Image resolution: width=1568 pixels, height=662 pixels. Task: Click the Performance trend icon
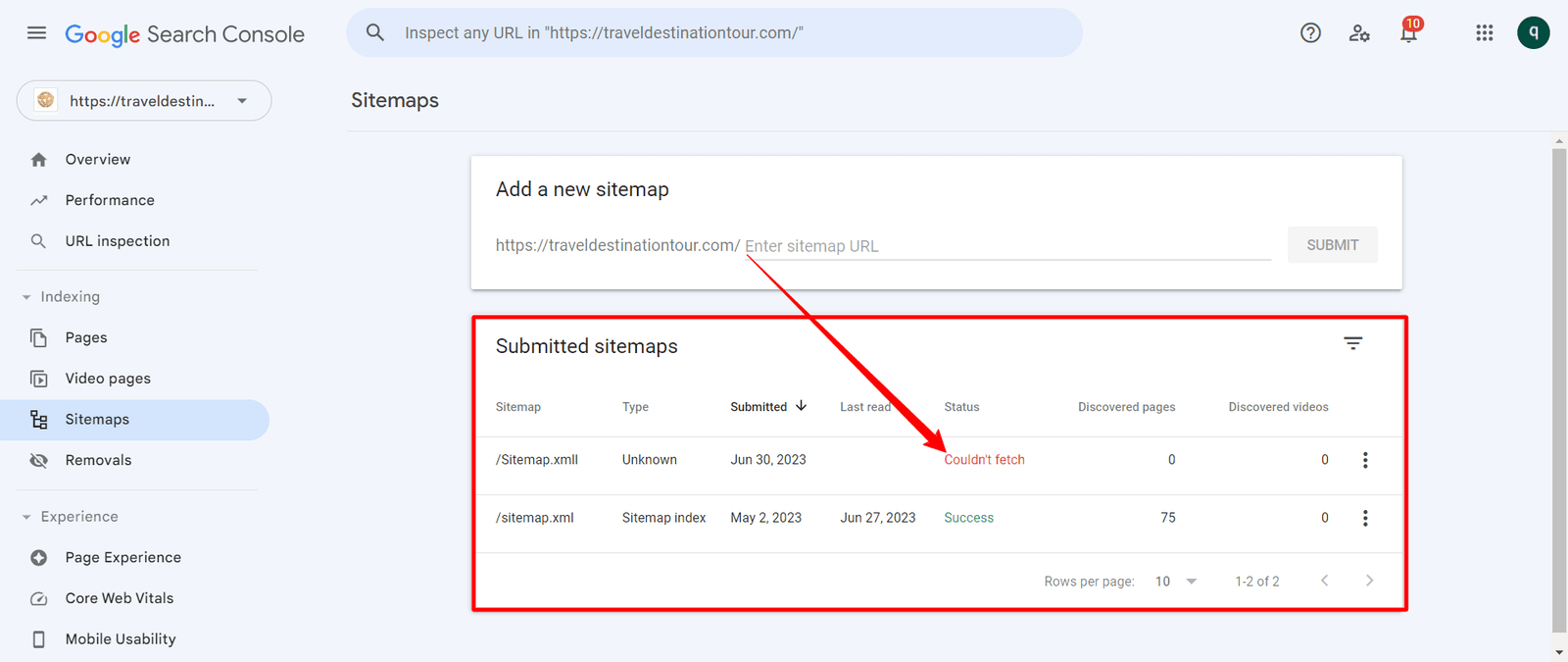tap(39, 200)
